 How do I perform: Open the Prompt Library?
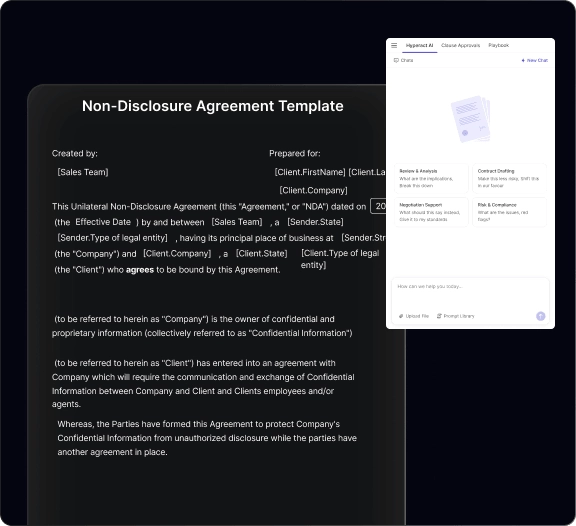coord(456,316)
